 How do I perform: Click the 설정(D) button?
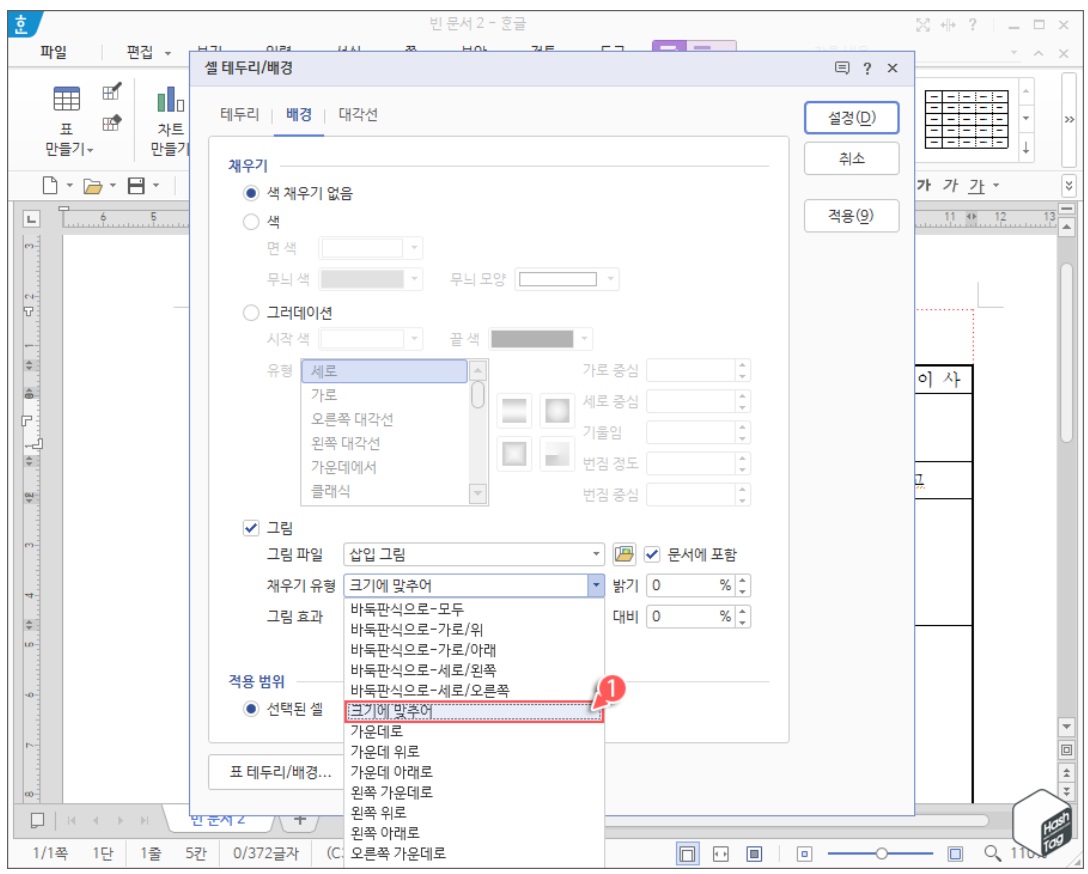click(851, 118)
